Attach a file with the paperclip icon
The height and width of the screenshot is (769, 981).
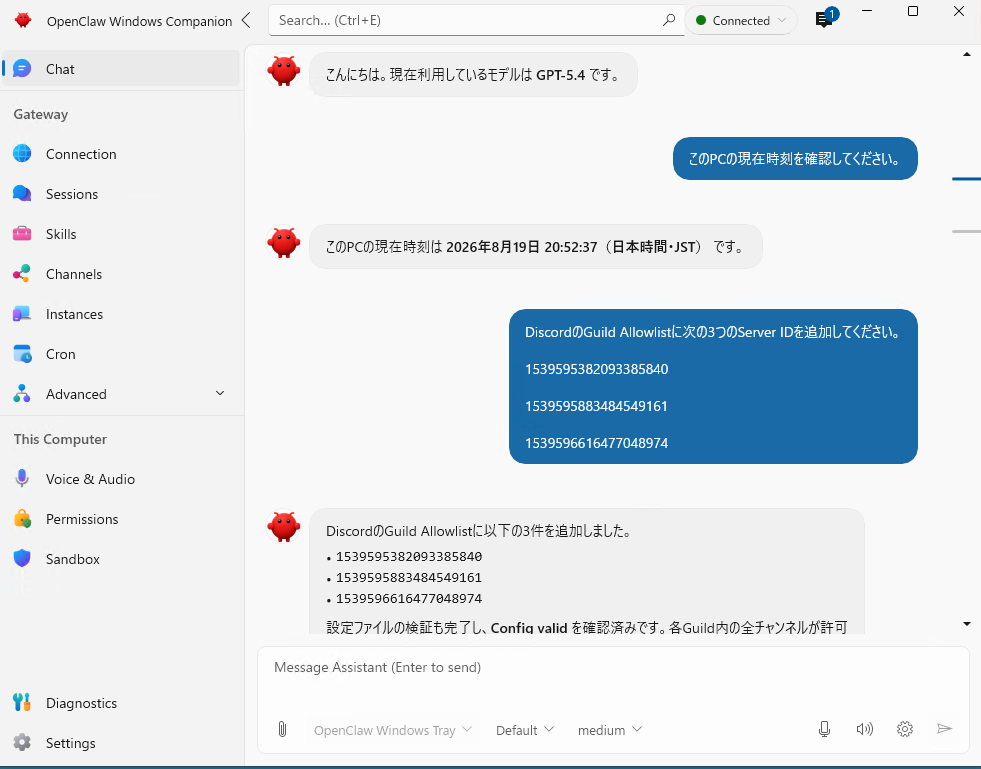tap(282, 730)
